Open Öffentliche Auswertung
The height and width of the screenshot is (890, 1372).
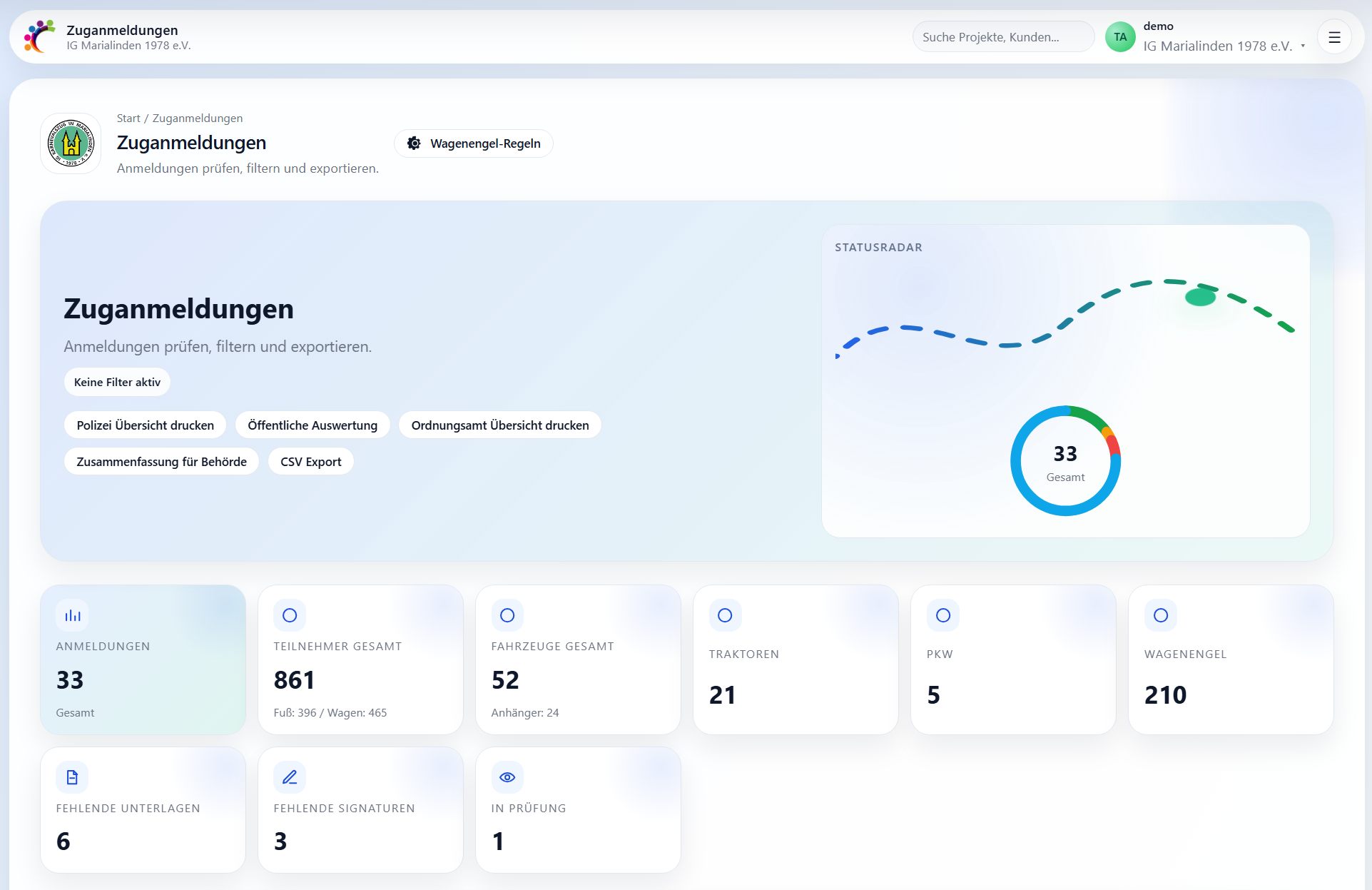pyautogui.click(x=312, y=425)
